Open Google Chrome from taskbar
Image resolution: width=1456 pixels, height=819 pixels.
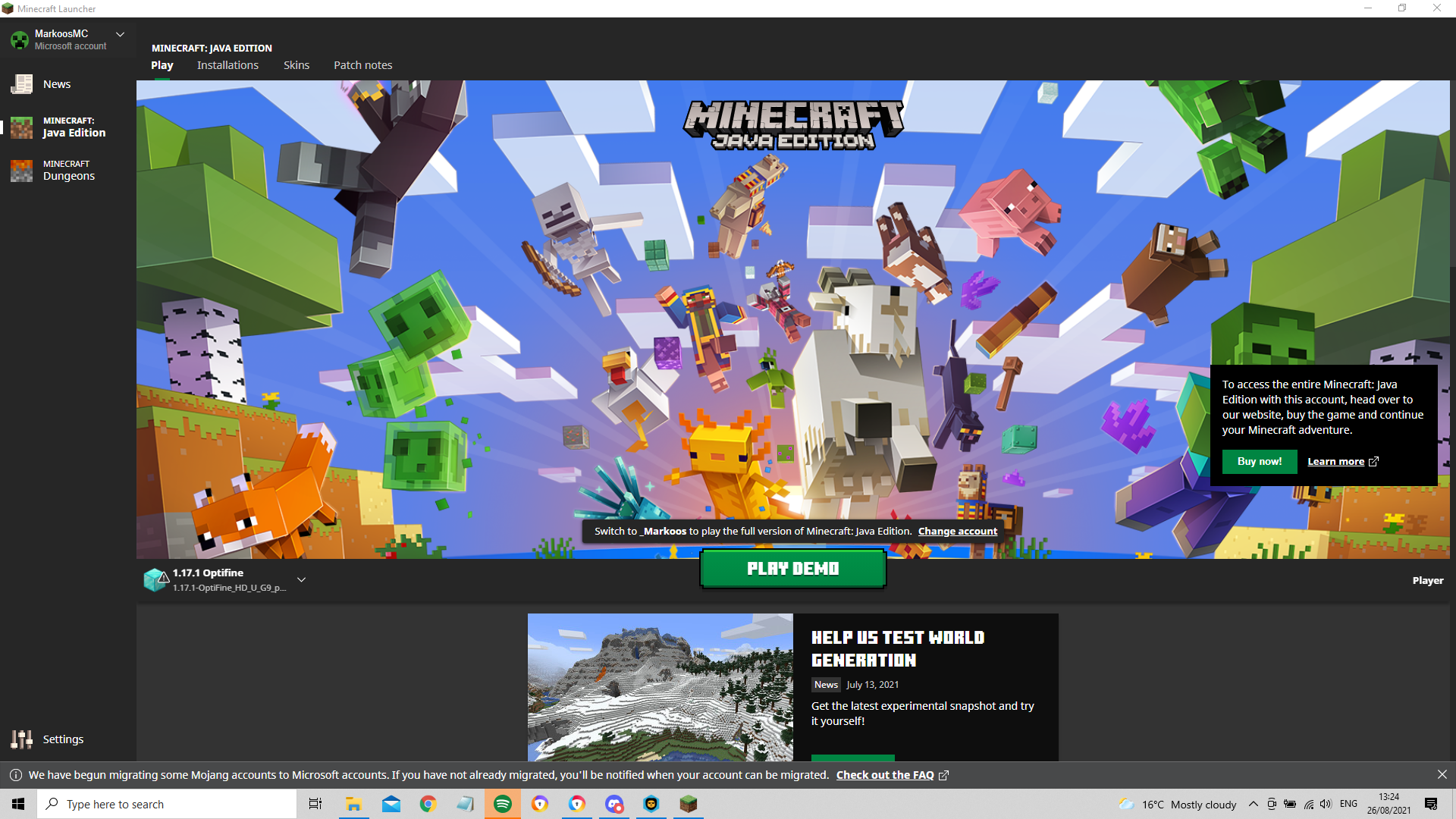point(428,804)
